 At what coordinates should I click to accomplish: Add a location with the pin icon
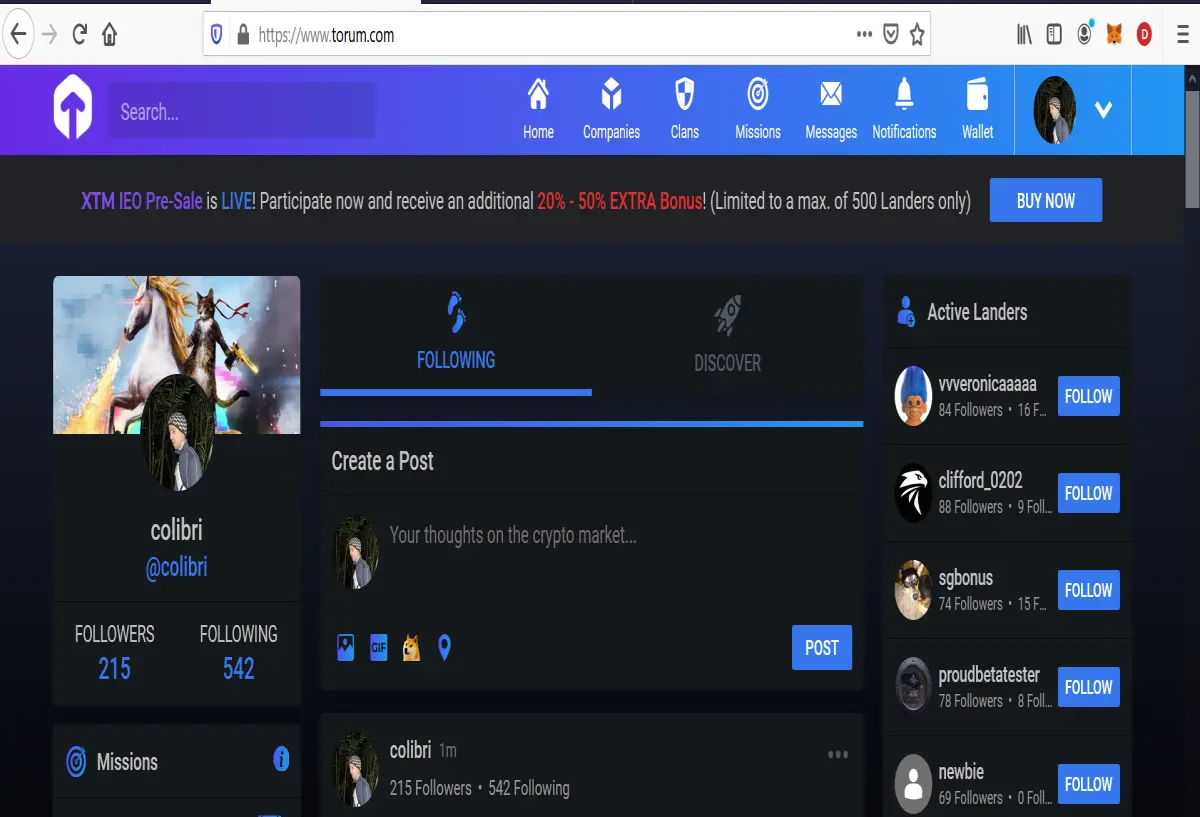(444, 648)
